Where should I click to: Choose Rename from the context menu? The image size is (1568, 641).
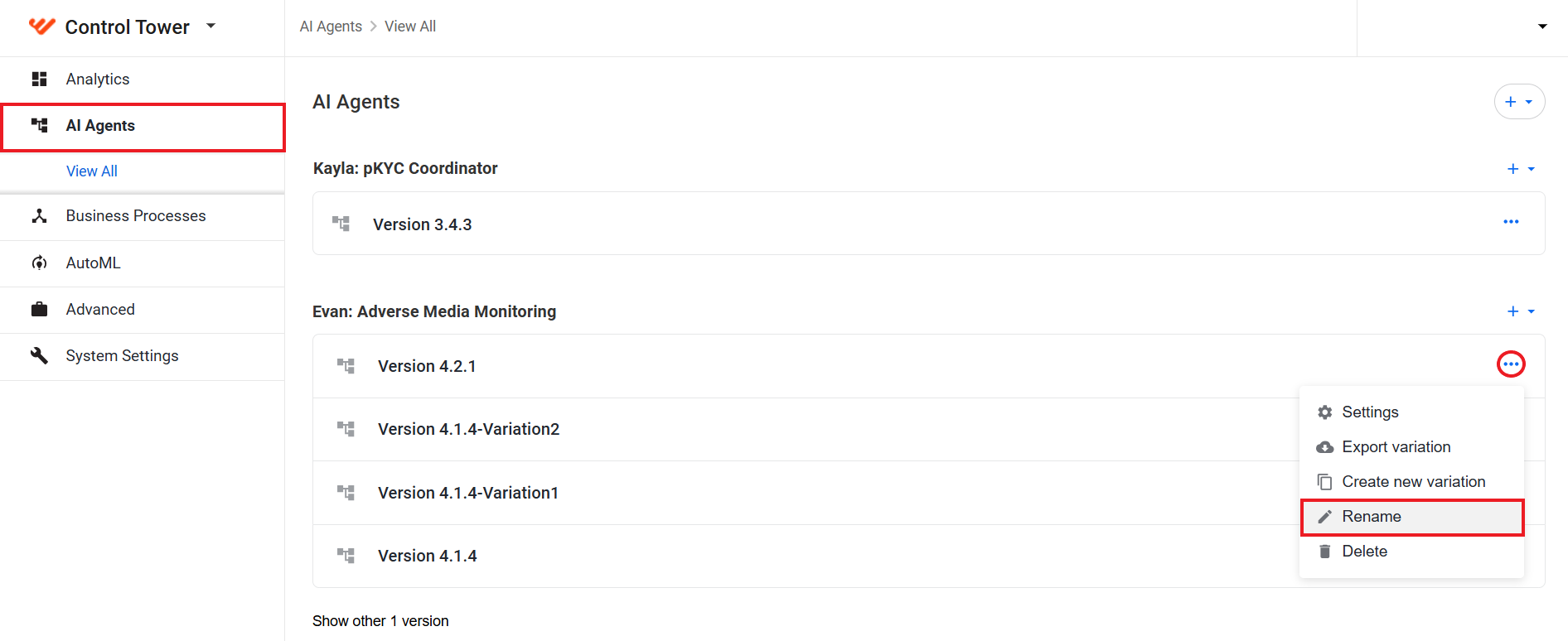pos(1412,517)
